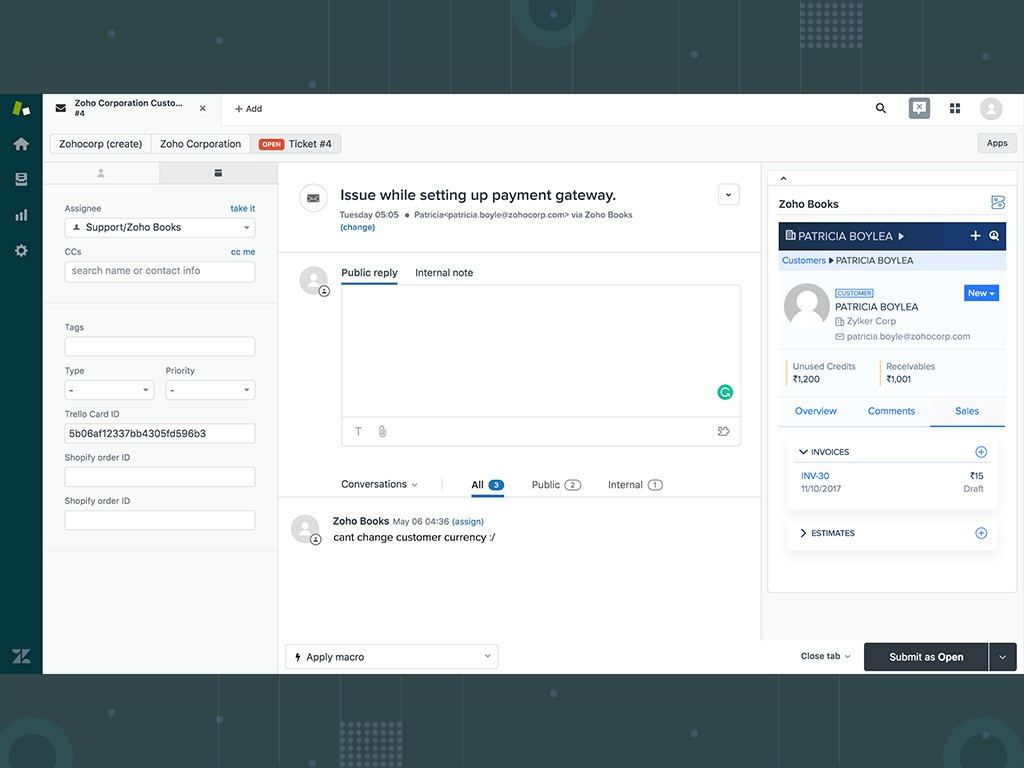This screenshot has height=768, width=1024.
Task: Open the Home view in sidebar
Action: (21, 144)
